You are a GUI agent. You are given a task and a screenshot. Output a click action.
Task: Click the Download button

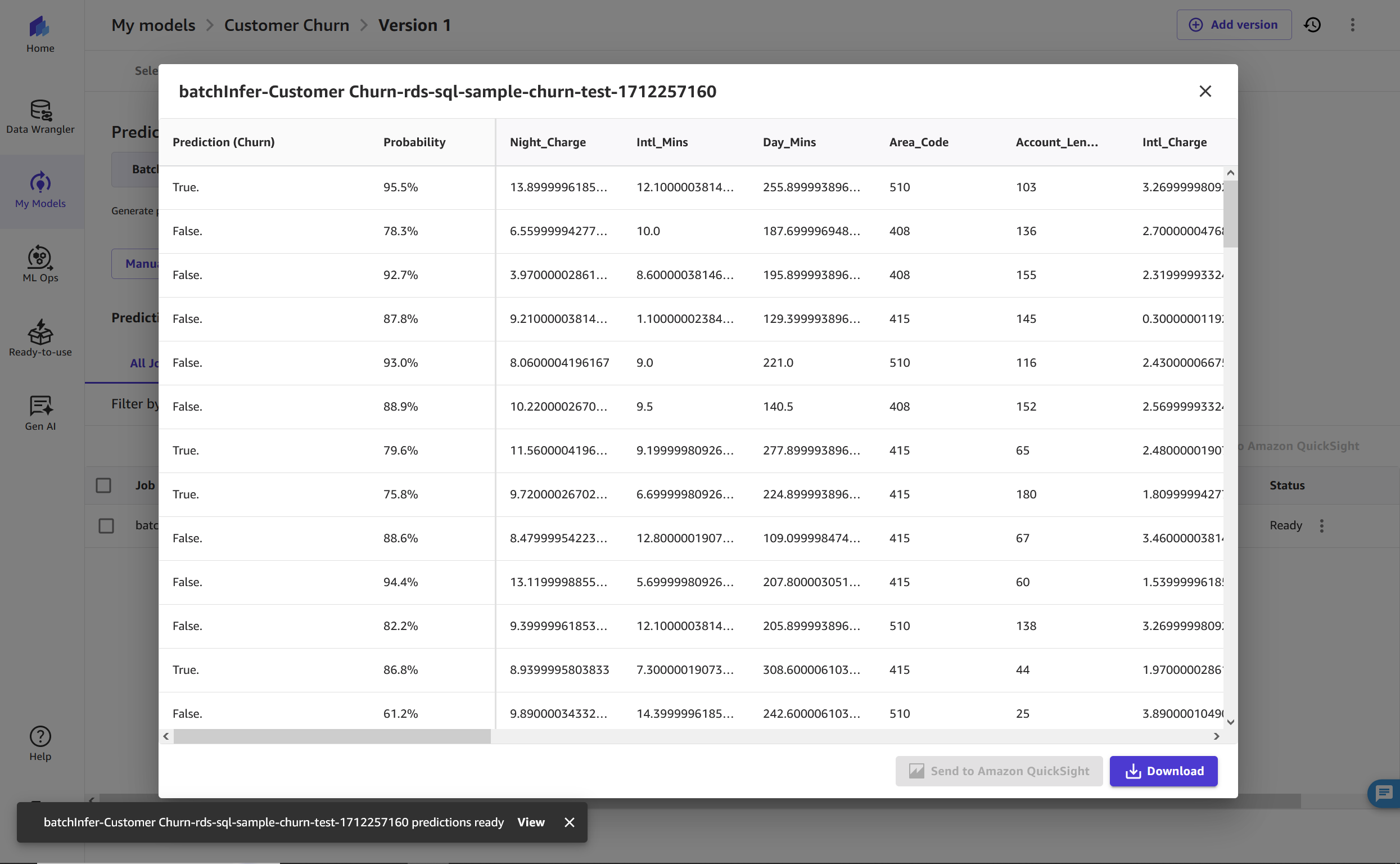1163,771
